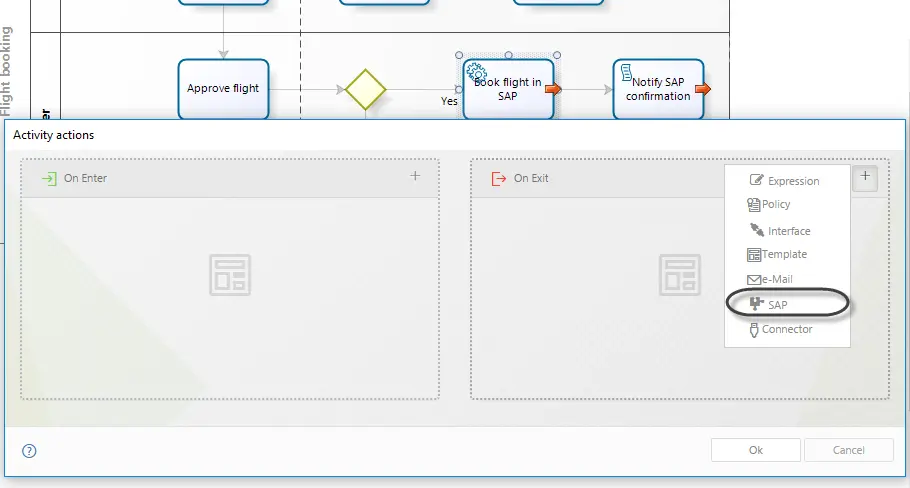Click the On Exit arrow icon
The height and width of the screenshot is (488, 910).
pos(499,178)
